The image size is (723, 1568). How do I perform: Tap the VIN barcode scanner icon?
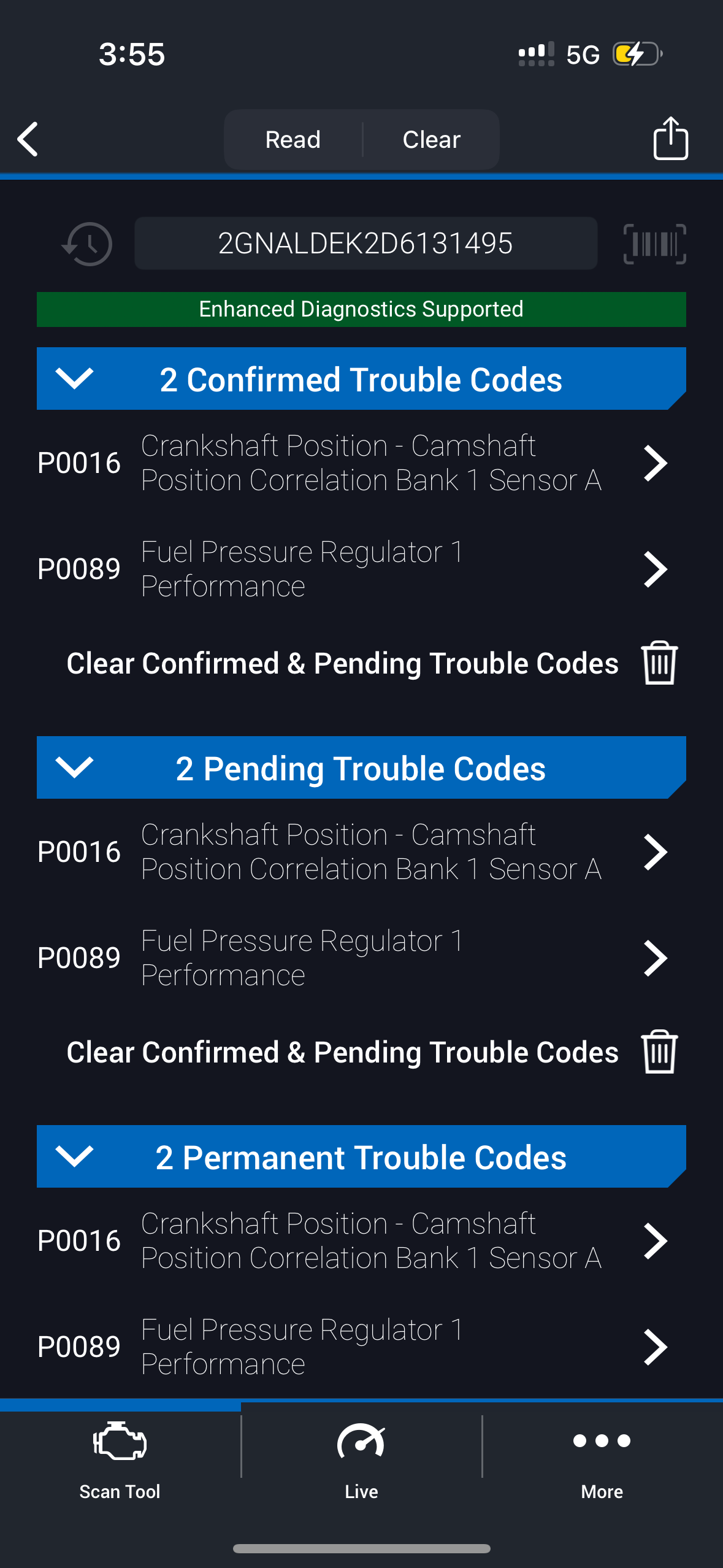point(654,244)
